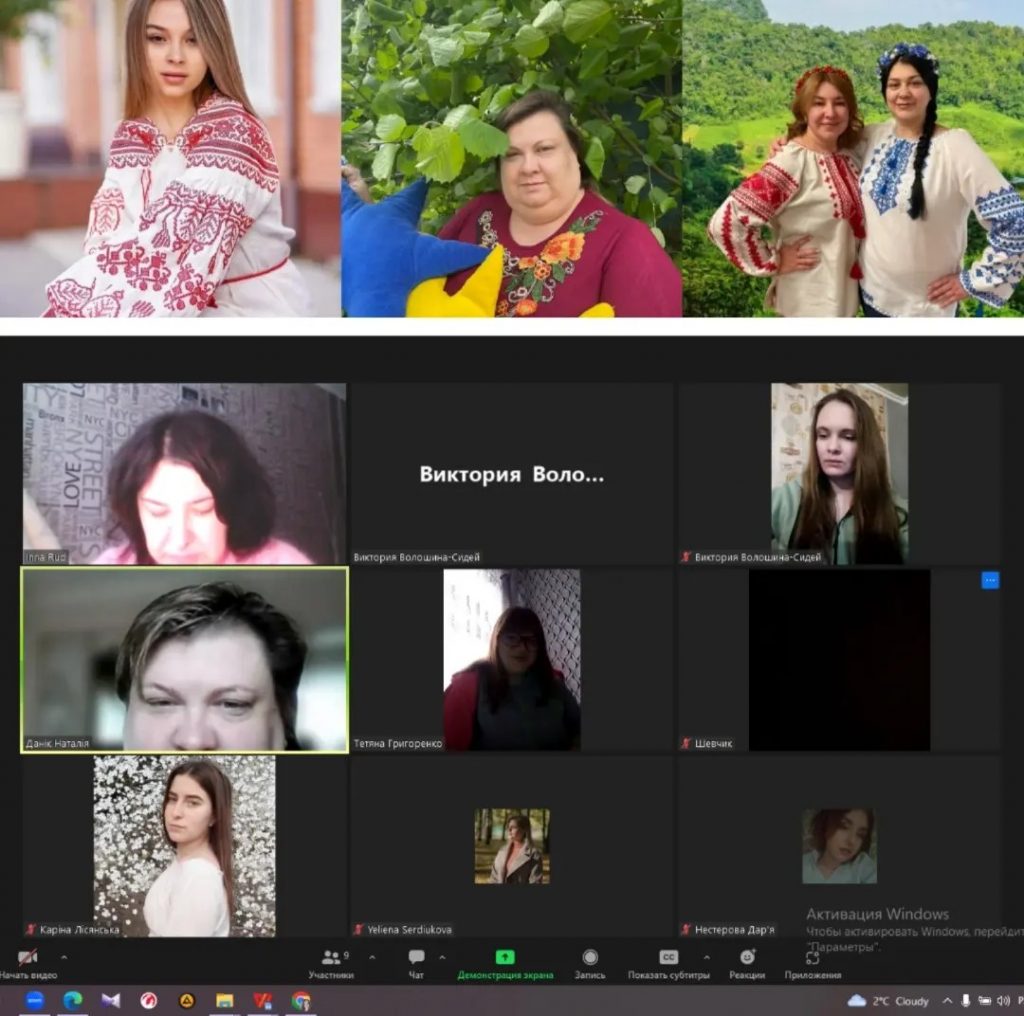Open the Participants panel
Image resolution: width=1024 pixels, height=1016 pixels.
click(331, 958)
